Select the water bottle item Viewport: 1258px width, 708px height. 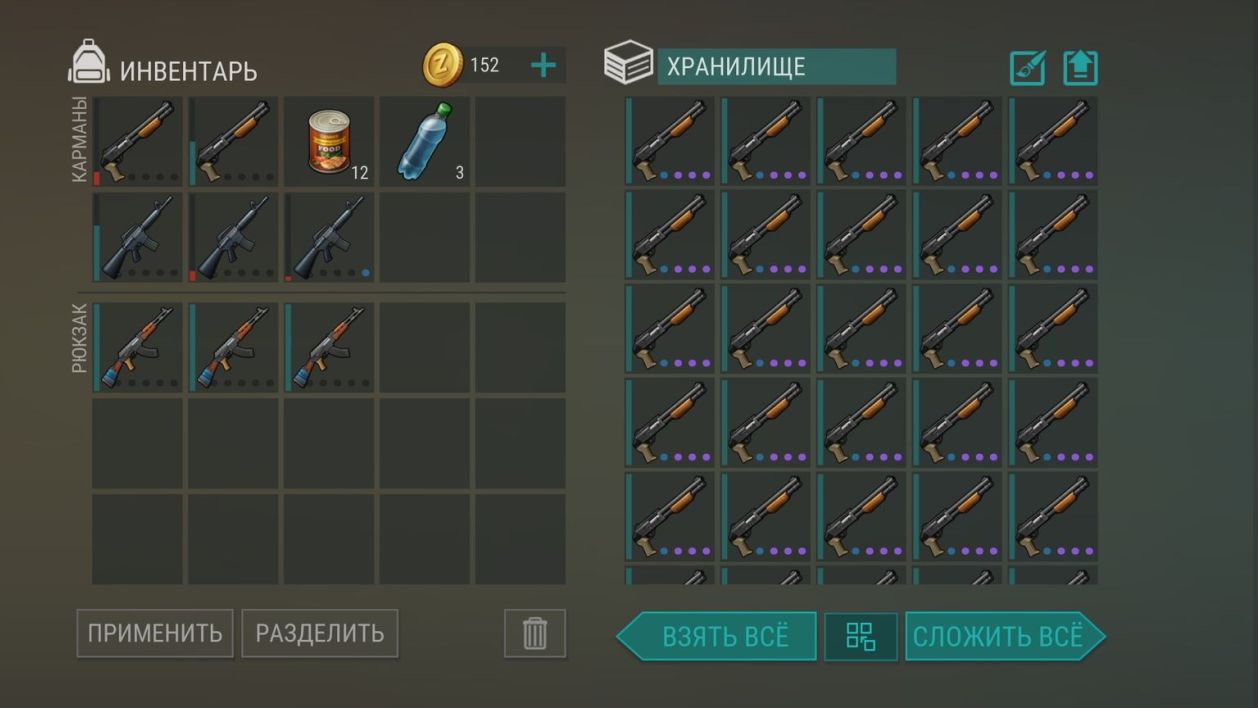[424, 141]
